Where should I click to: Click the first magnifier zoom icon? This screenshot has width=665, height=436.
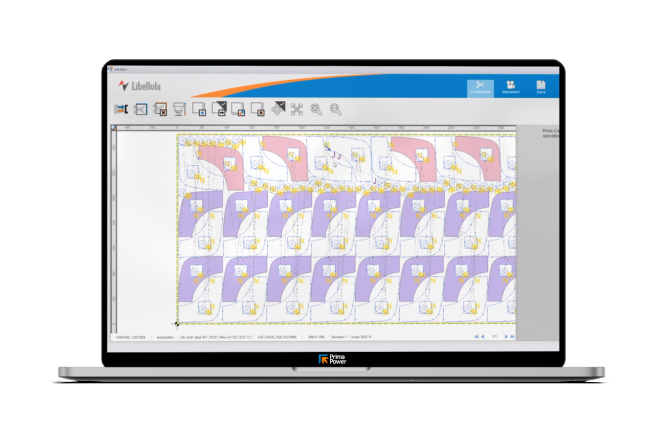pos(316,109)
